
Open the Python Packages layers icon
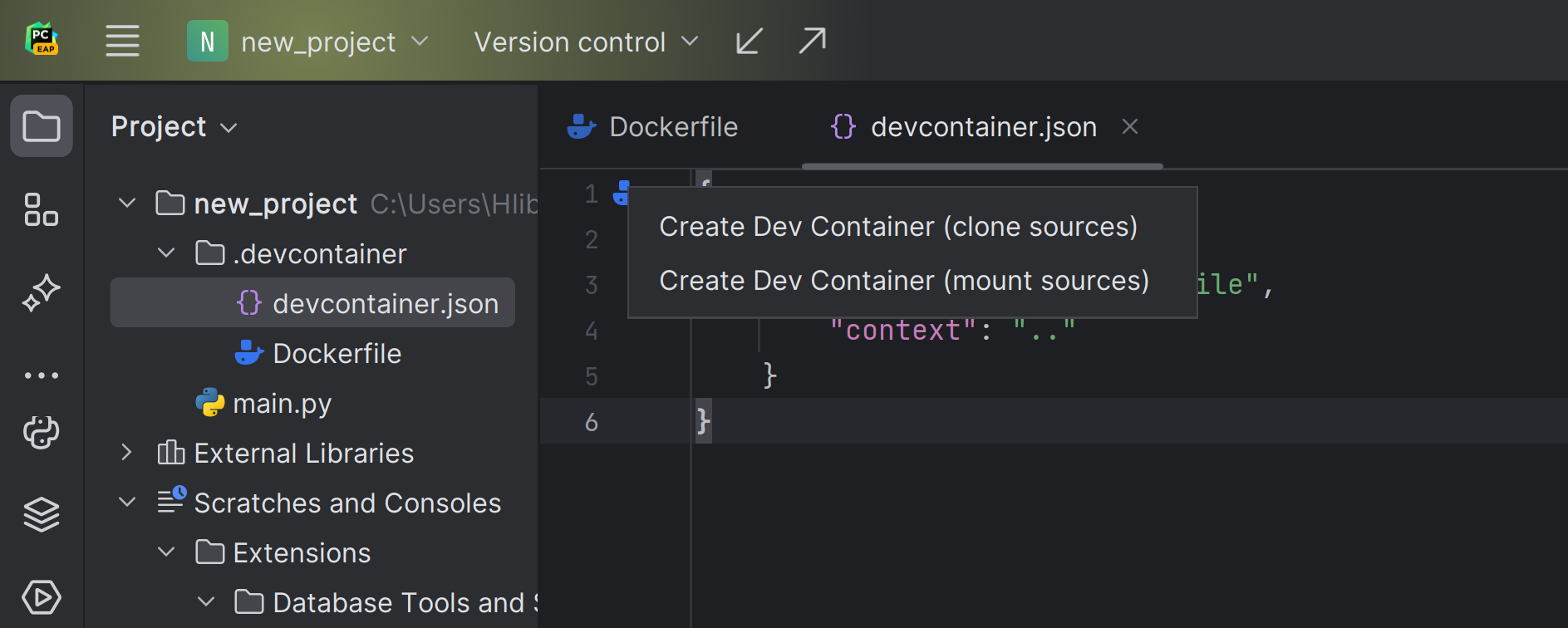[x=42, y=514]
